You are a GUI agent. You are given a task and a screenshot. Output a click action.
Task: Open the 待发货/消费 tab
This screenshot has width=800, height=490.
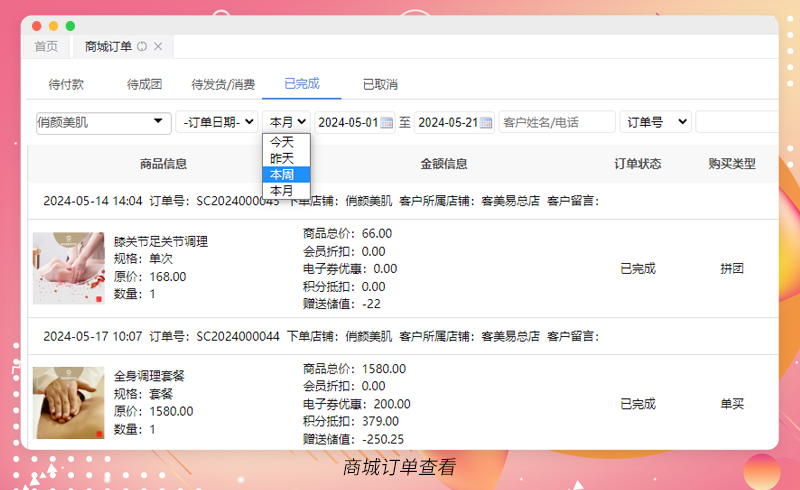[223, 84]
